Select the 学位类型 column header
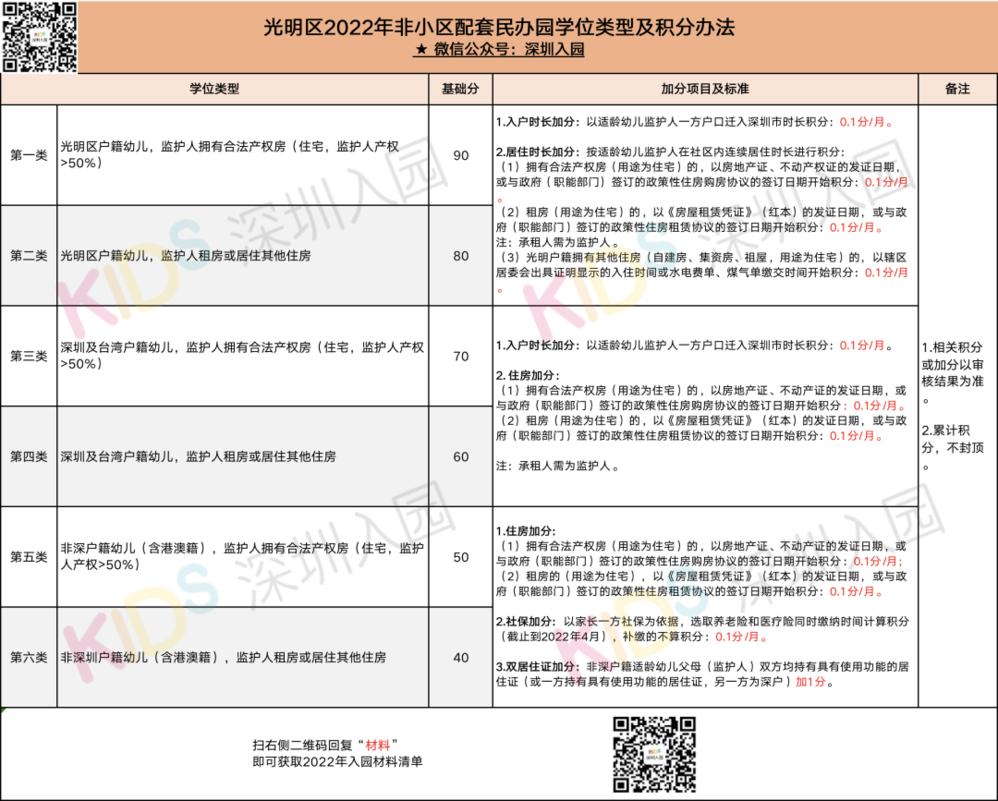 (214, 89)
